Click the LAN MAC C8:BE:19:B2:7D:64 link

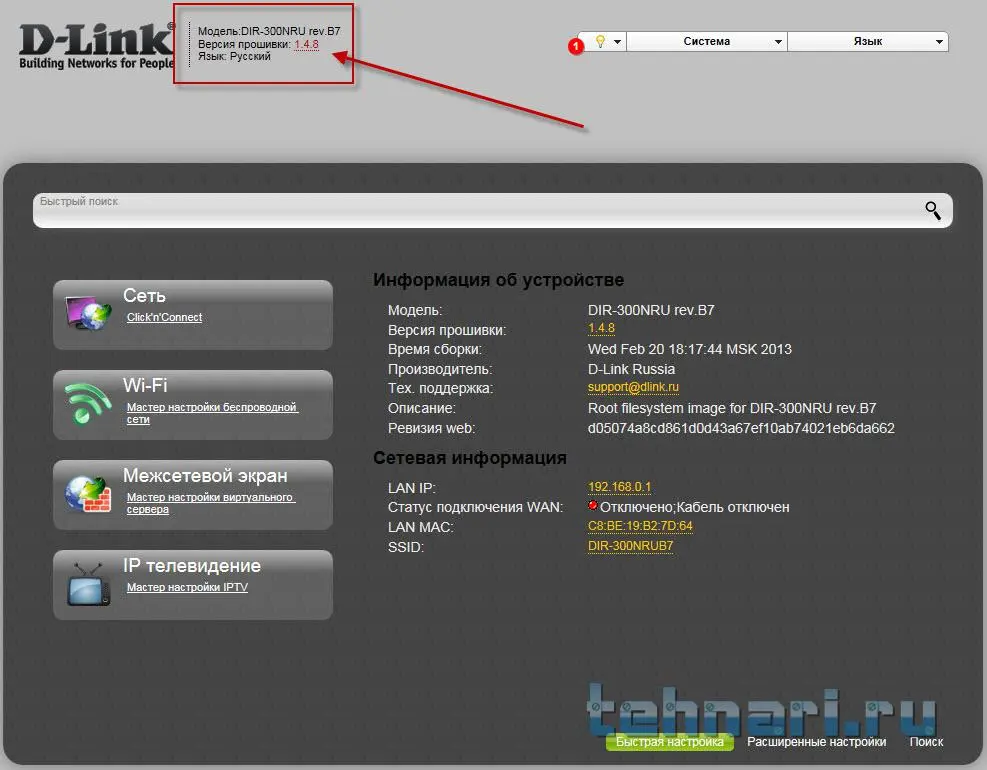pyautogui.click(x=640, y=526)
